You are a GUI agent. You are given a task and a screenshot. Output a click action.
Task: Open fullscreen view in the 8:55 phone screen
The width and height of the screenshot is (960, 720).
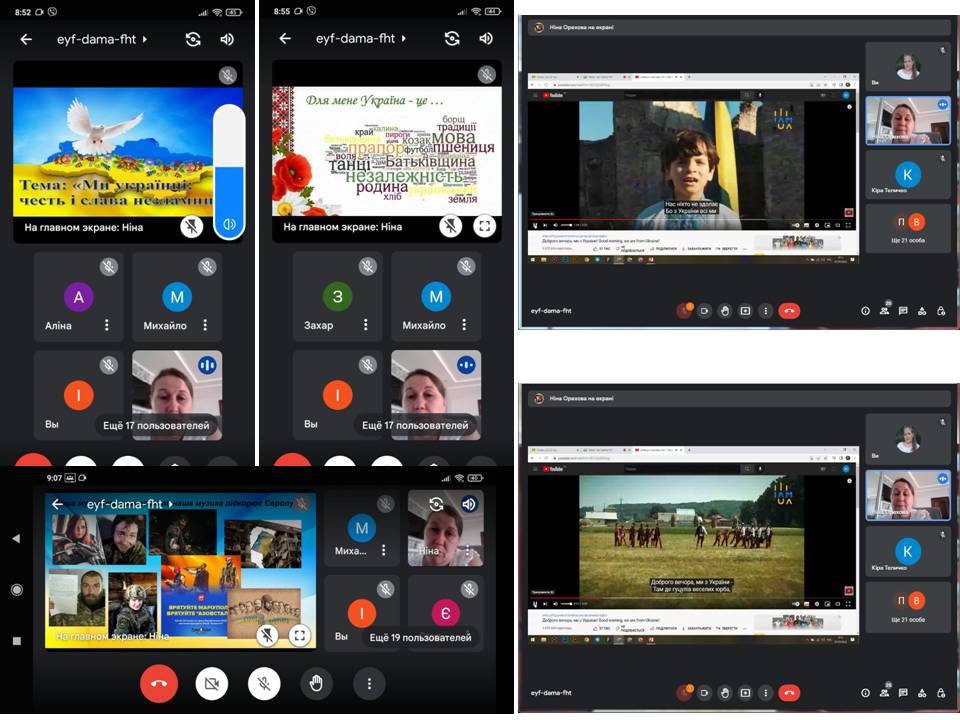click(x=485, y=226)
